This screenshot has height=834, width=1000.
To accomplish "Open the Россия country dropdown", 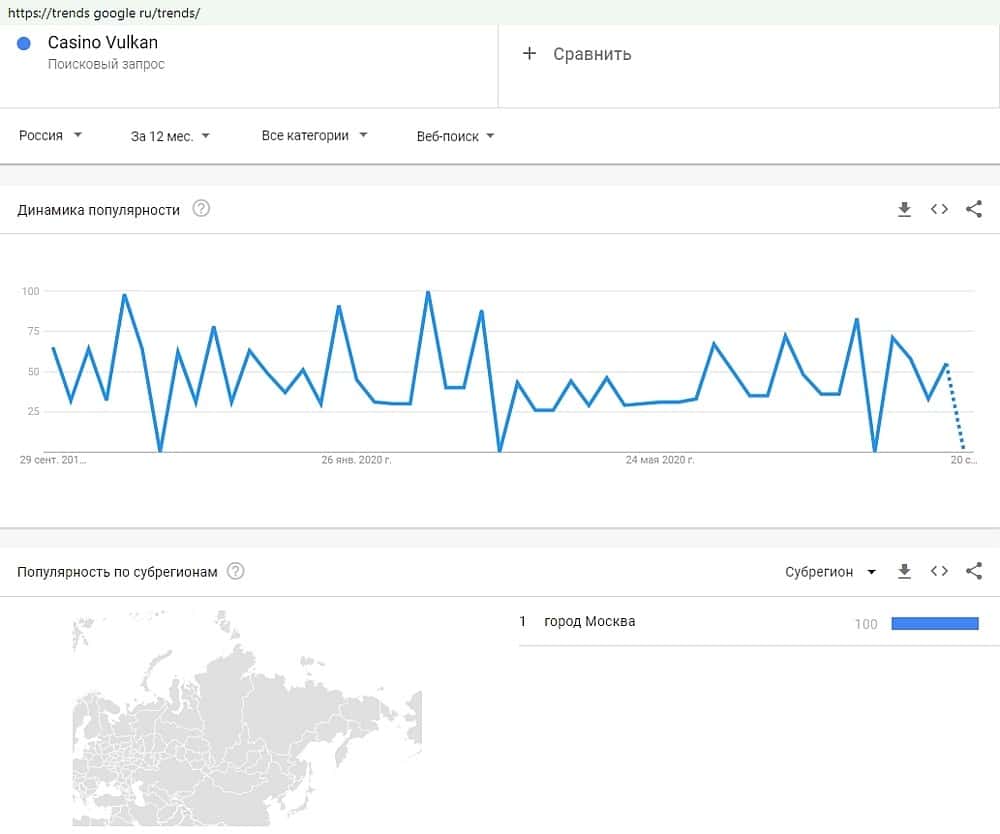I will 50,135.
